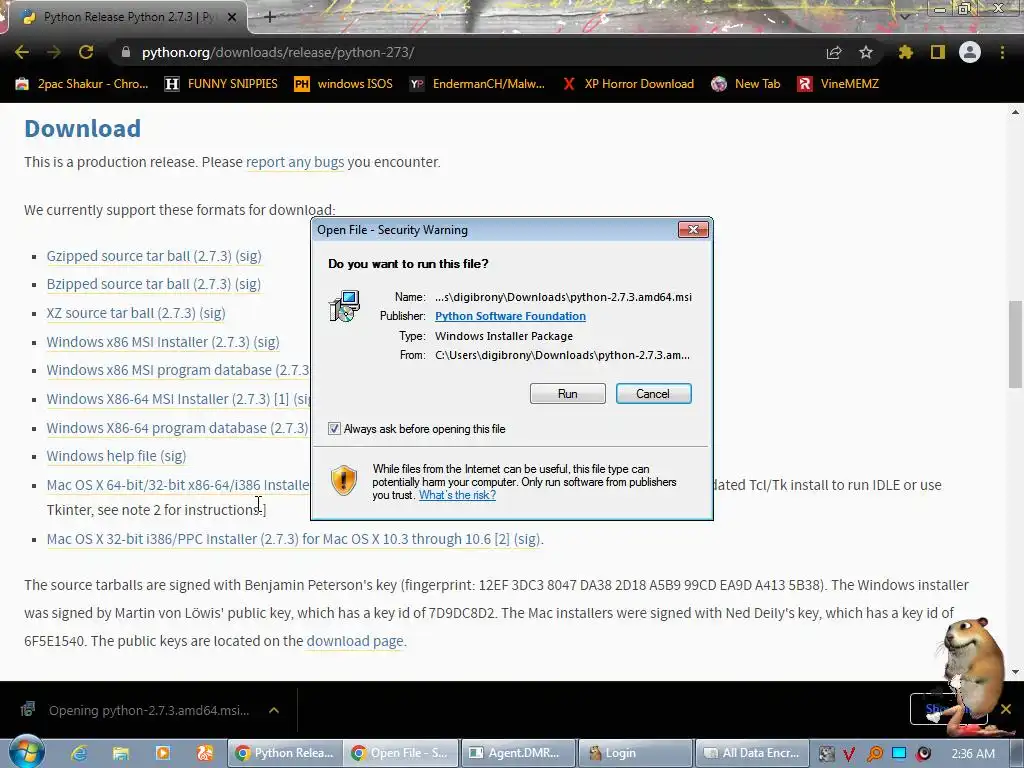1024x768 pixels.
Task: Click the Run button in the security warning
Action: (x=568, y=394)
